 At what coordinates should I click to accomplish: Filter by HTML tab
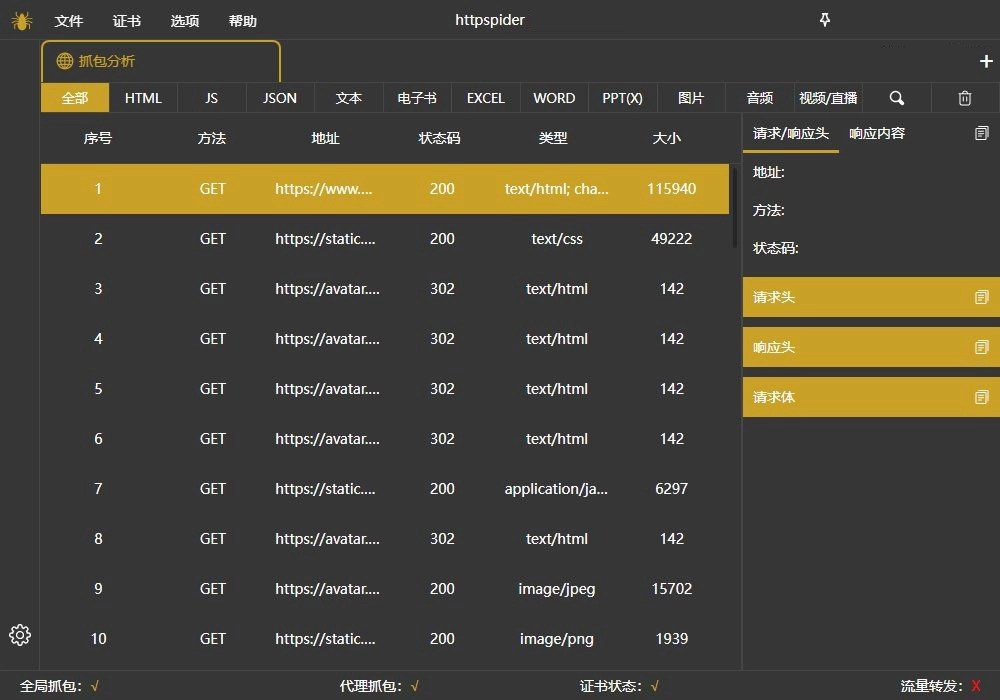coord(143,98)
